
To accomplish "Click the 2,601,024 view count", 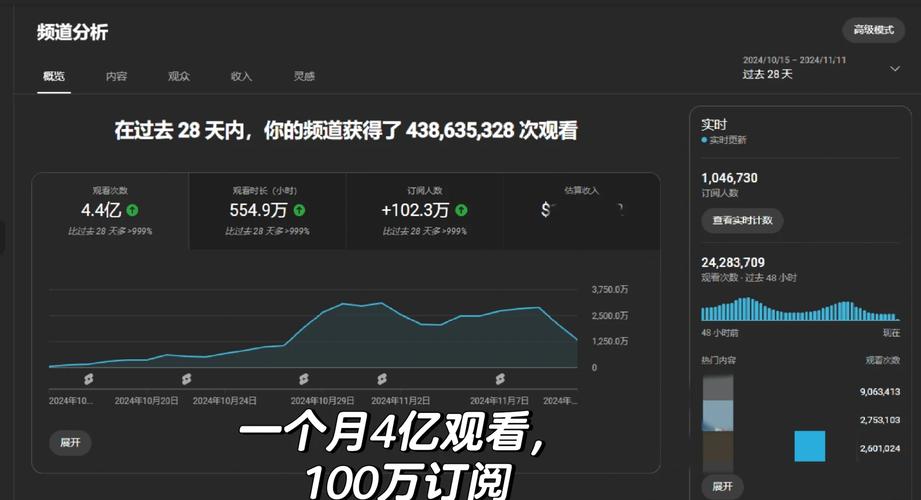I will [x=880, y=448].
